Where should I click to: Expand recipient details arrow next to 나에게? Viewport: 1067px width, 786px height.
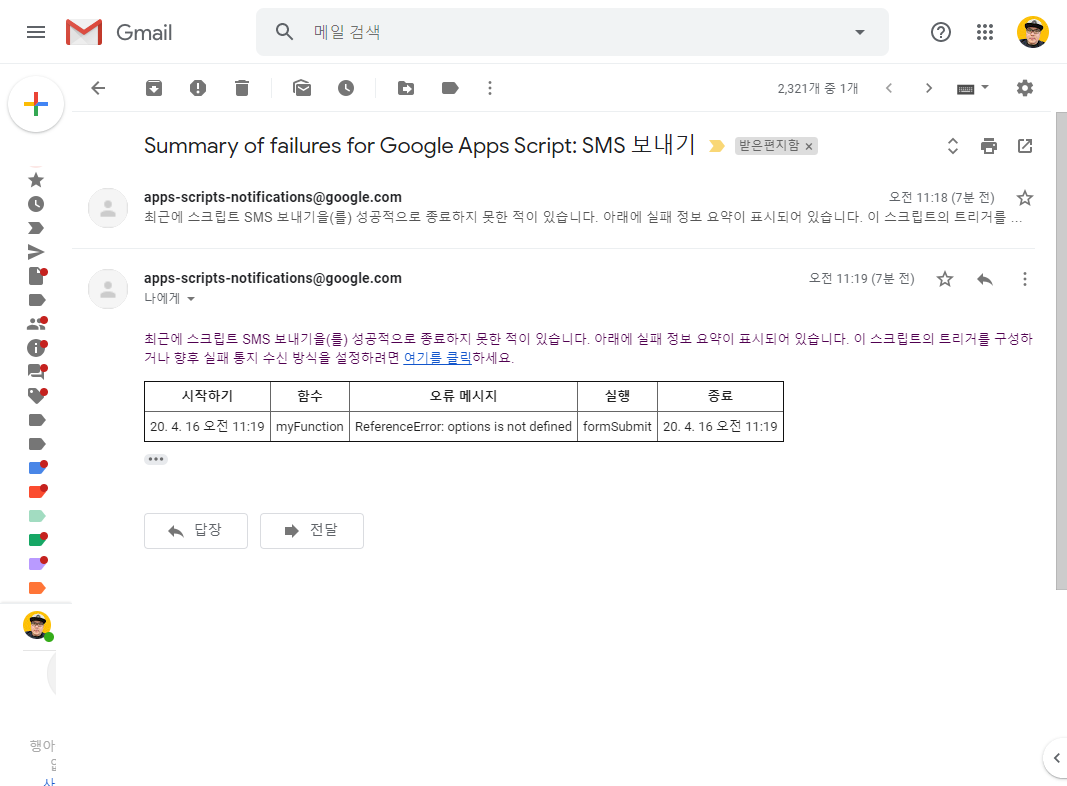[x=191, y=299]
